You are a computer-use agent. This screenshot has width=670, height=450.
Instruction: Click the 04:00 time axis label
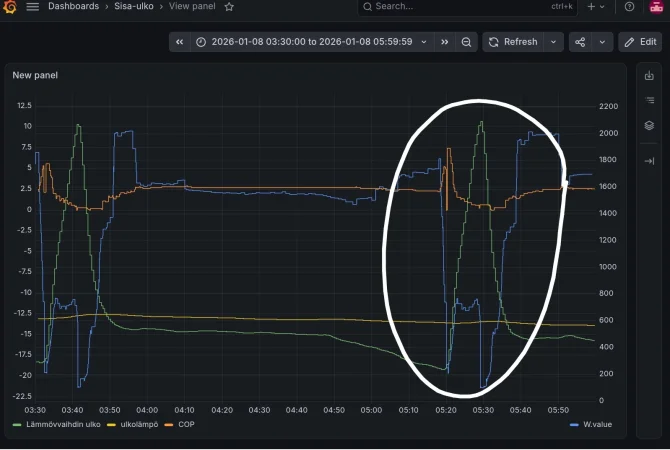pos(147,410)
